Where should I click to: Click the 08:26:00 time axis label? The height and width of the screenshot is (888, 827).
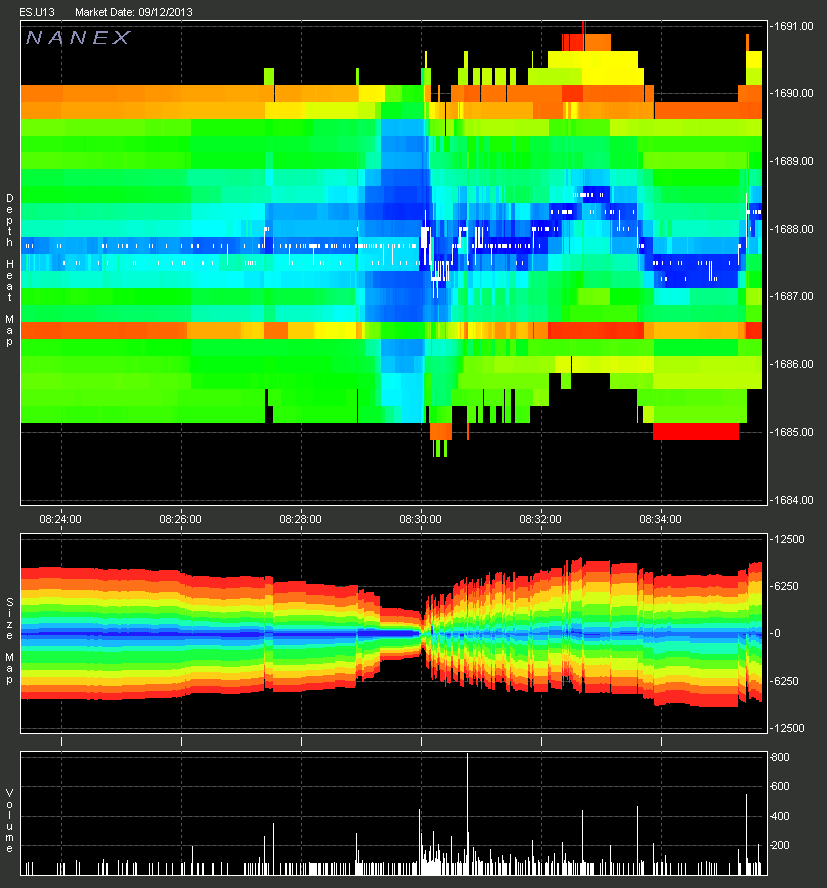pyautogui.click(x=181, y=519)
